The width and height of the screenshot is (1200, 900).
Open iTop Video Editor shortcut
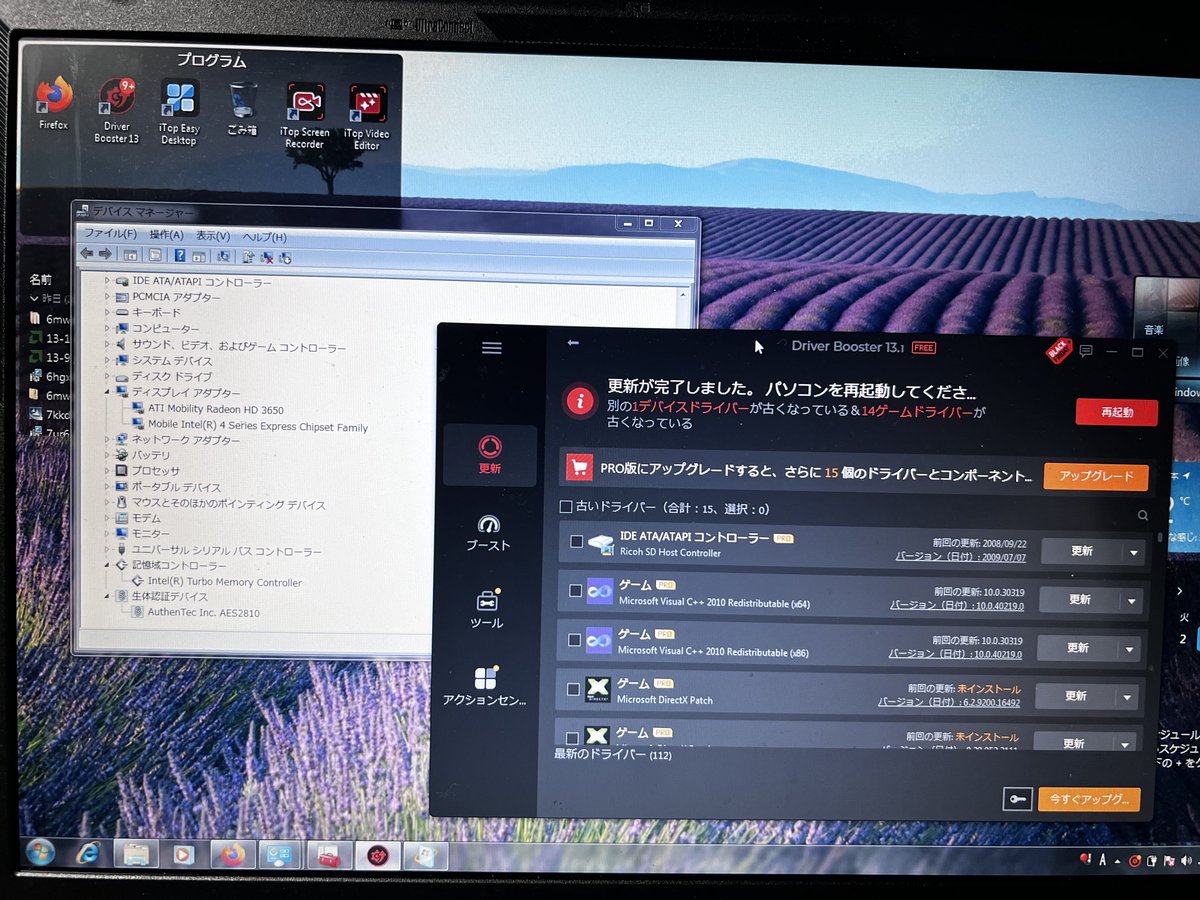point(367,117)
